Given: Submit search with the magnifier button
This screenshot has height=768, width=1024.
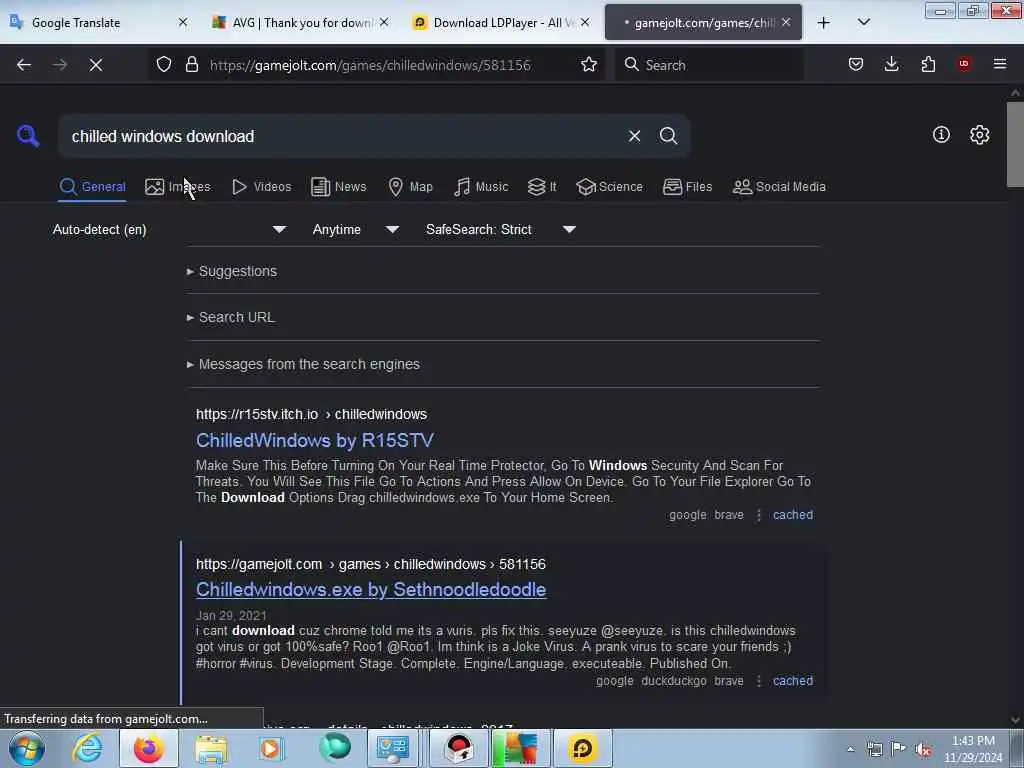Looking at the screenshot, I should [x=668, y=136].
